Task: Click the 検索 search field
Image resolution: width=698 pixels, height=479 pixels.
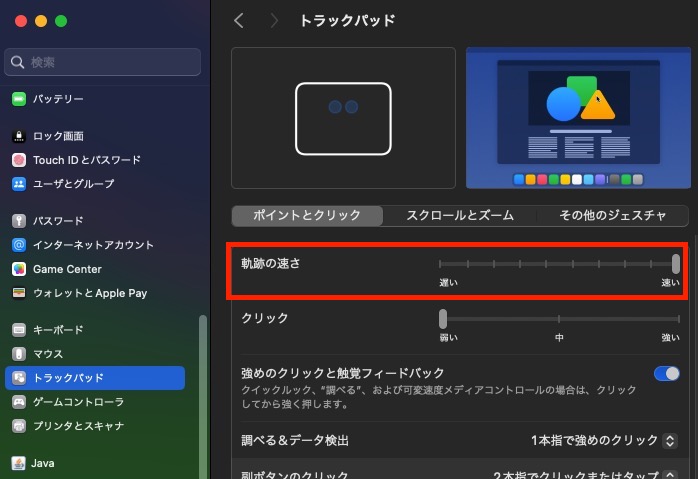Action: [x=103, y=62]
